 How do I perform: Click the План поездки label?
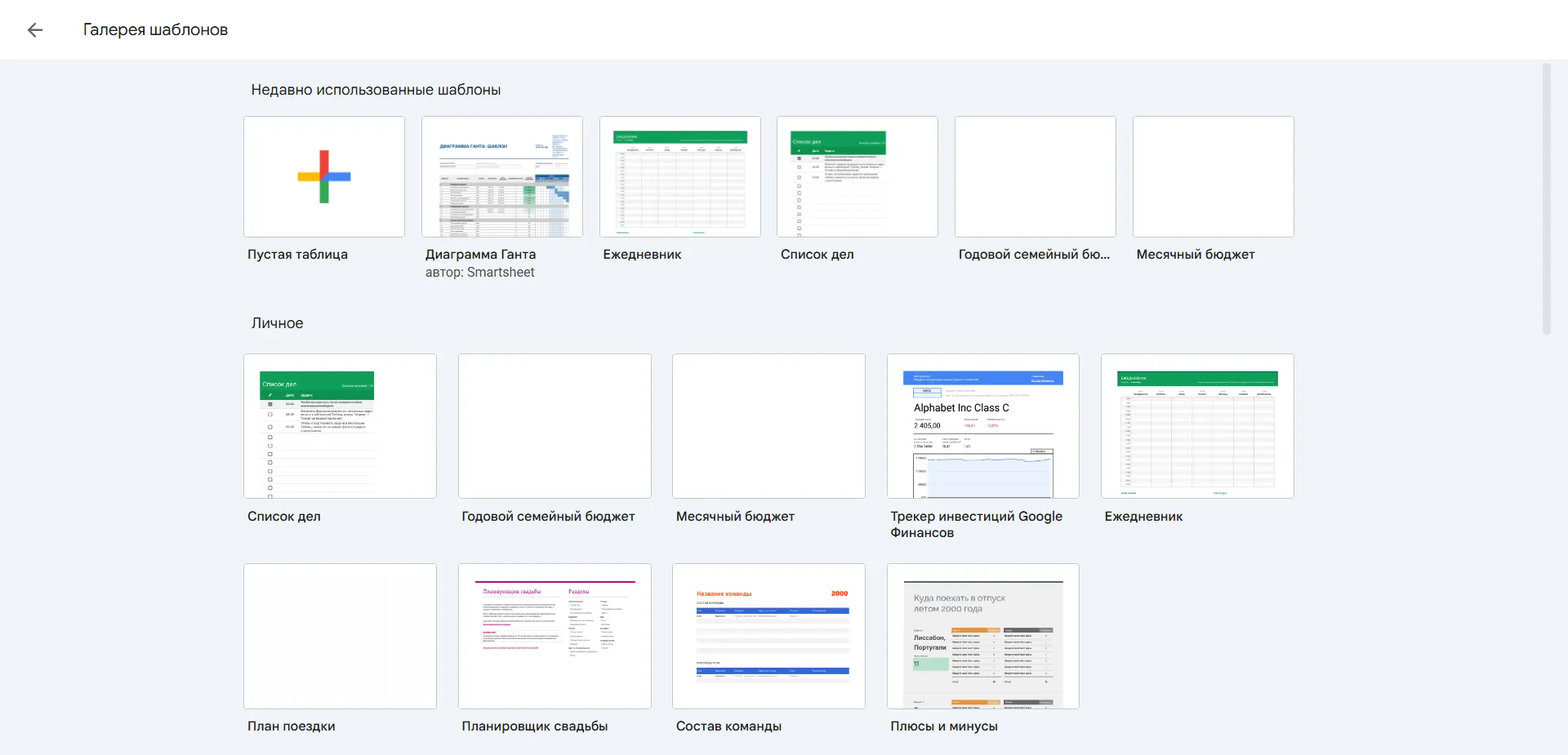click(291, 726)
